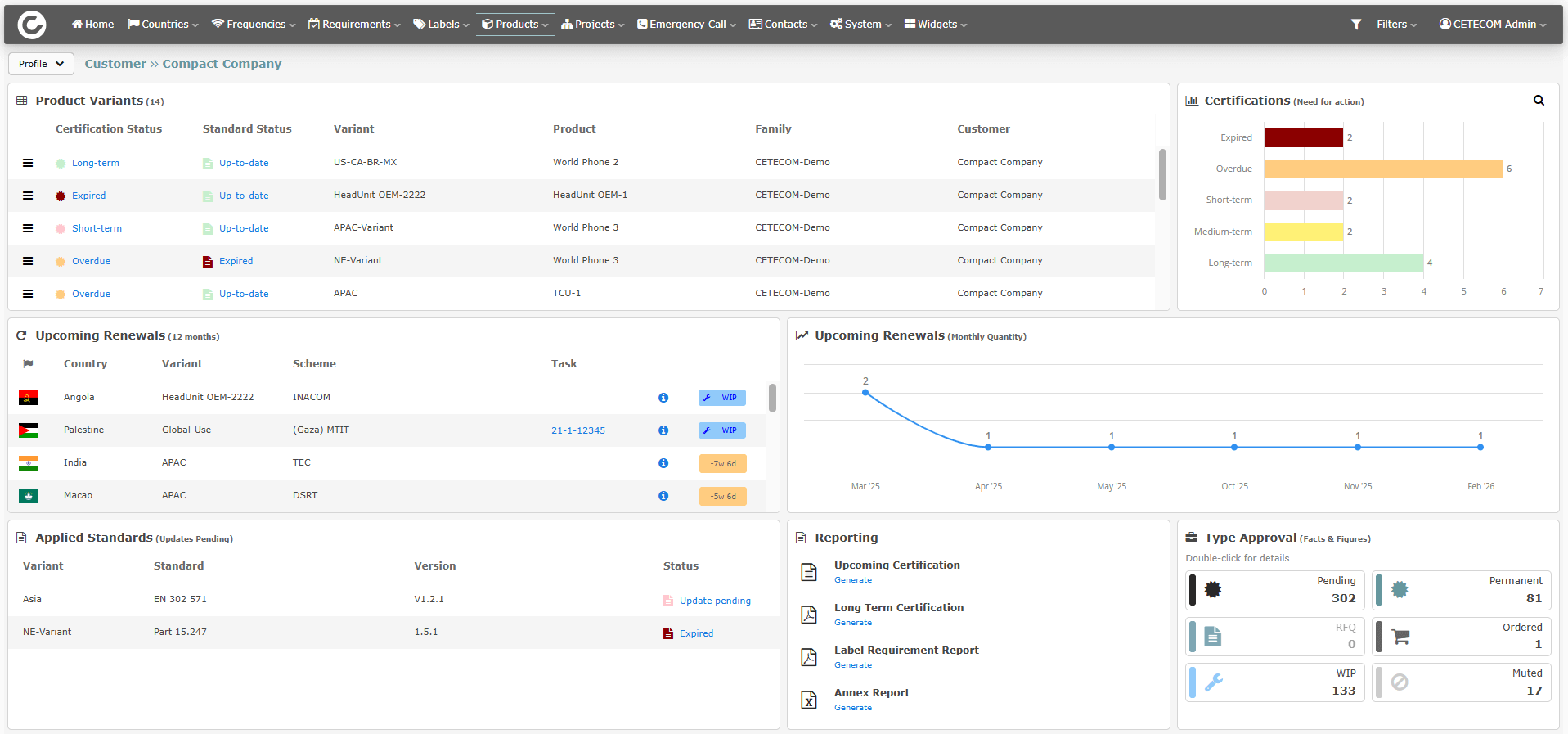Viewport: 1568px width, 734px height.
Task: Open the Profile dropdown
Action: click(x=41, y=64)
